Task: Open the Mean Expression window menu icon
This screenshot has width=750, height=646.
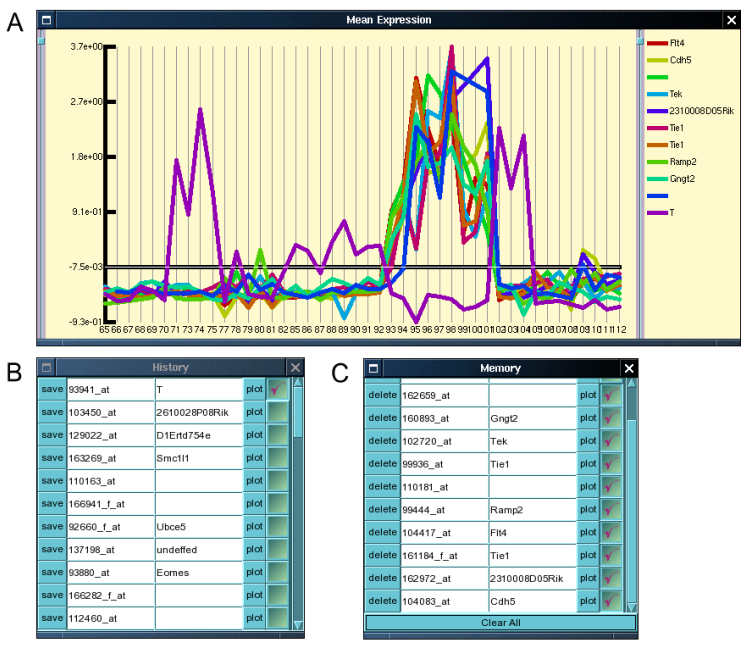Action: click(46, 19)
